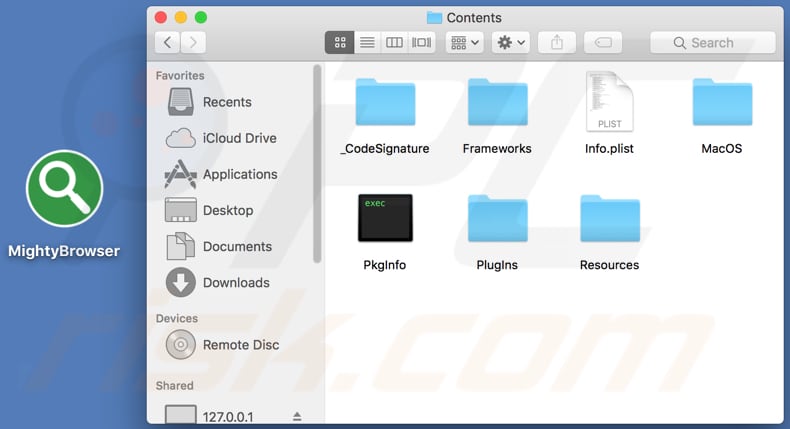Select the 127.0.0.1 shared server
This screenshot has height=429, width=790.
[x=210, y=416]
